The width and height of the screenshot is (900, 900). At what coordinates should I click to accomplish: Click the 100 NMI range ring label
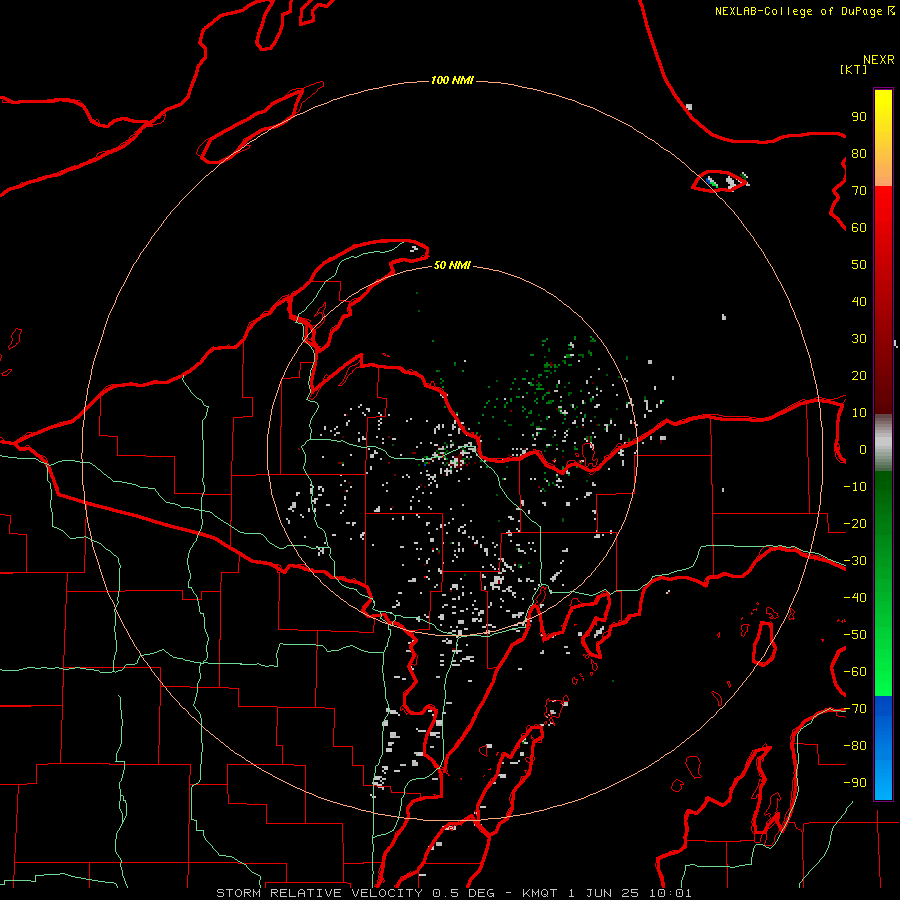click(x=452, y=80)
